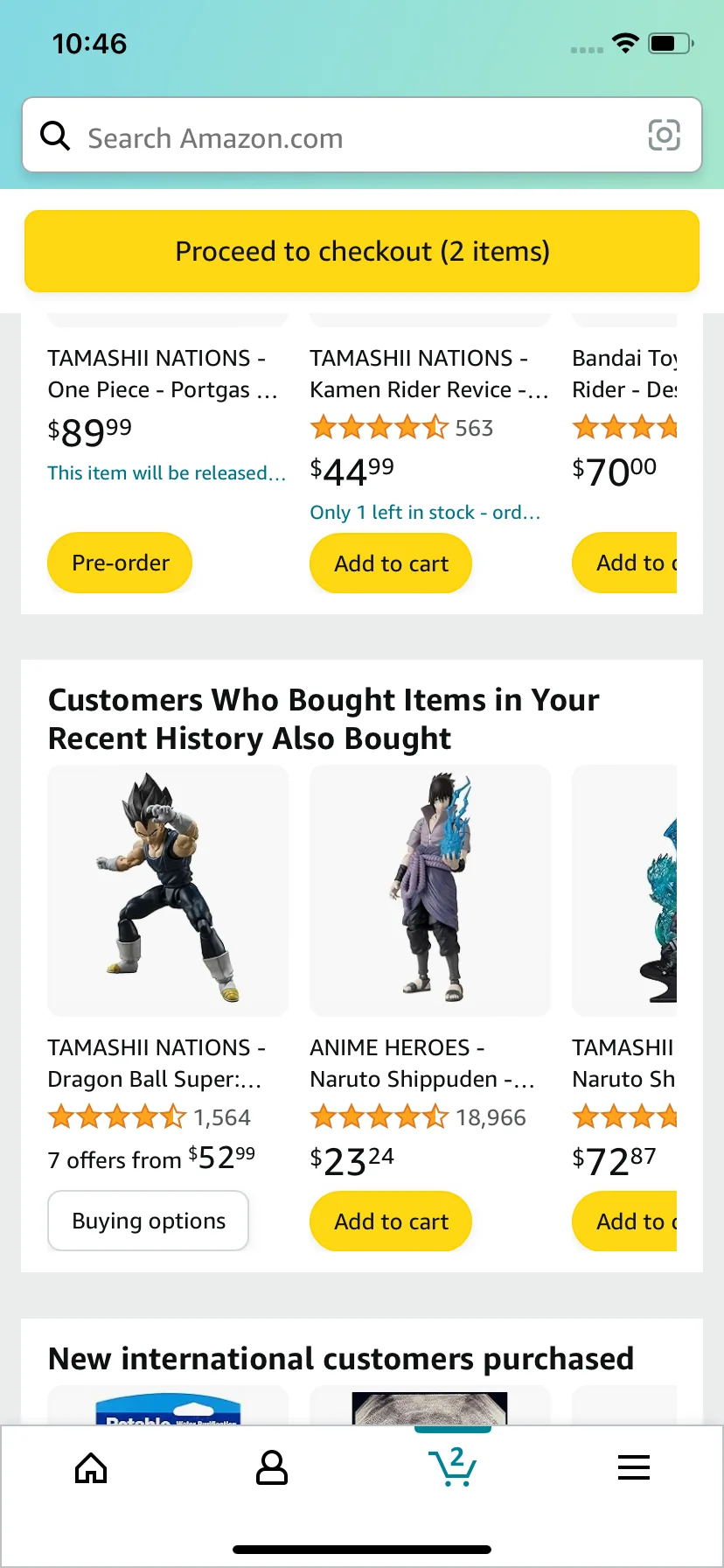
Task: Tap the search magnifier icon
Action: click(x=56, y=136)
